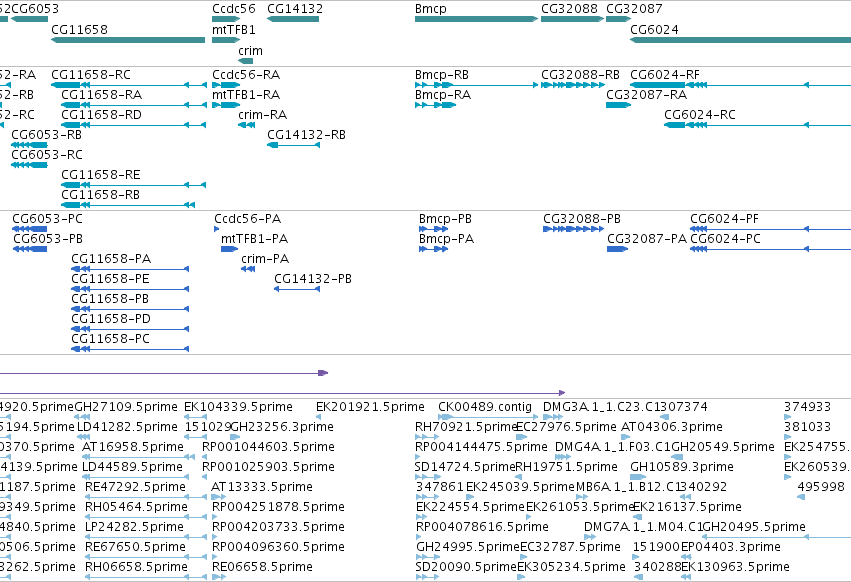Viewport: 851px width, 582px height.
Task: Click the CG6024 gene bar
Action: click(740, 40)
